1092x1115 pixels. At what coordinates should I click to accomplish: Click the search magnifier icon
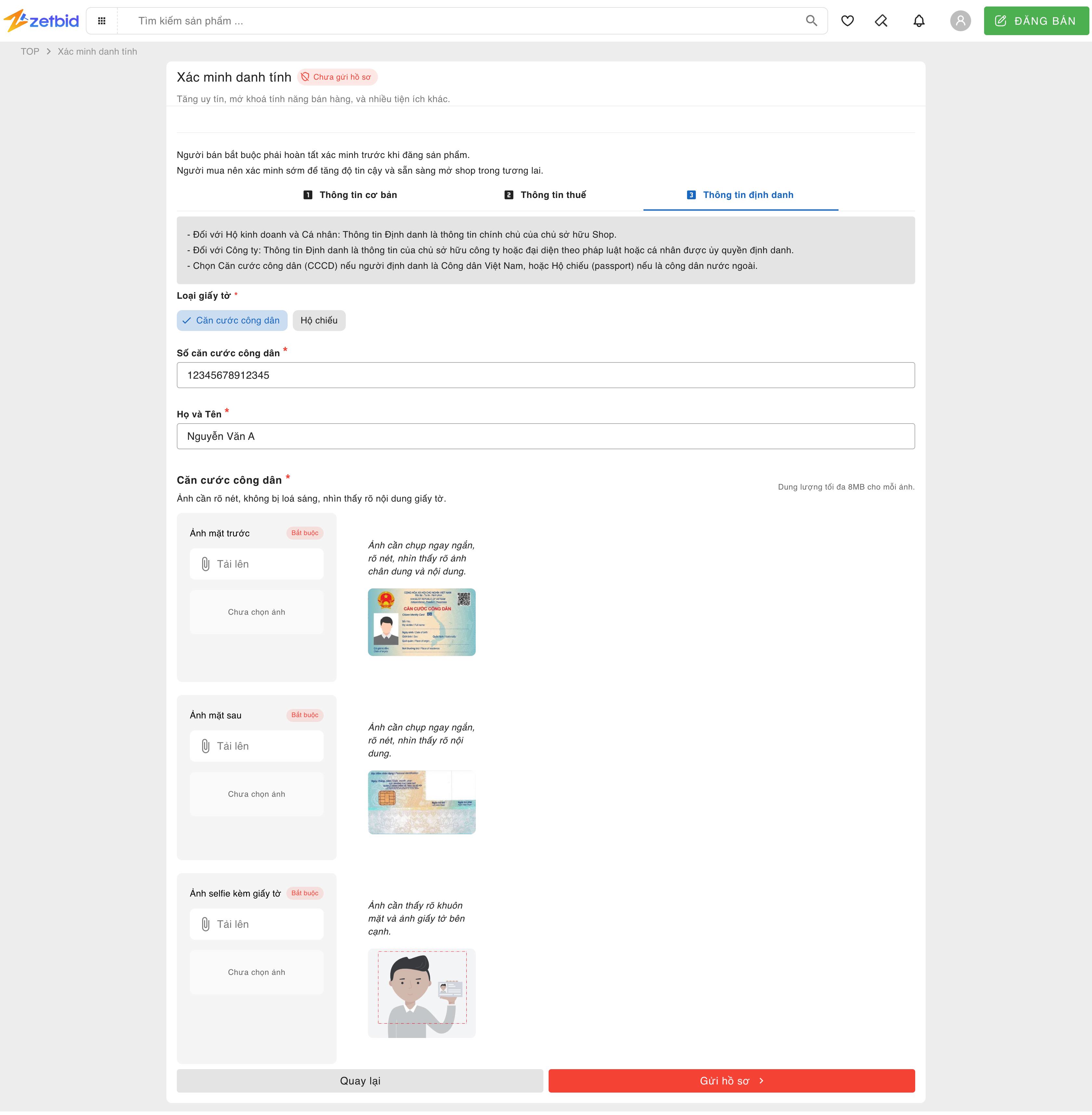[x=811, y=21]
